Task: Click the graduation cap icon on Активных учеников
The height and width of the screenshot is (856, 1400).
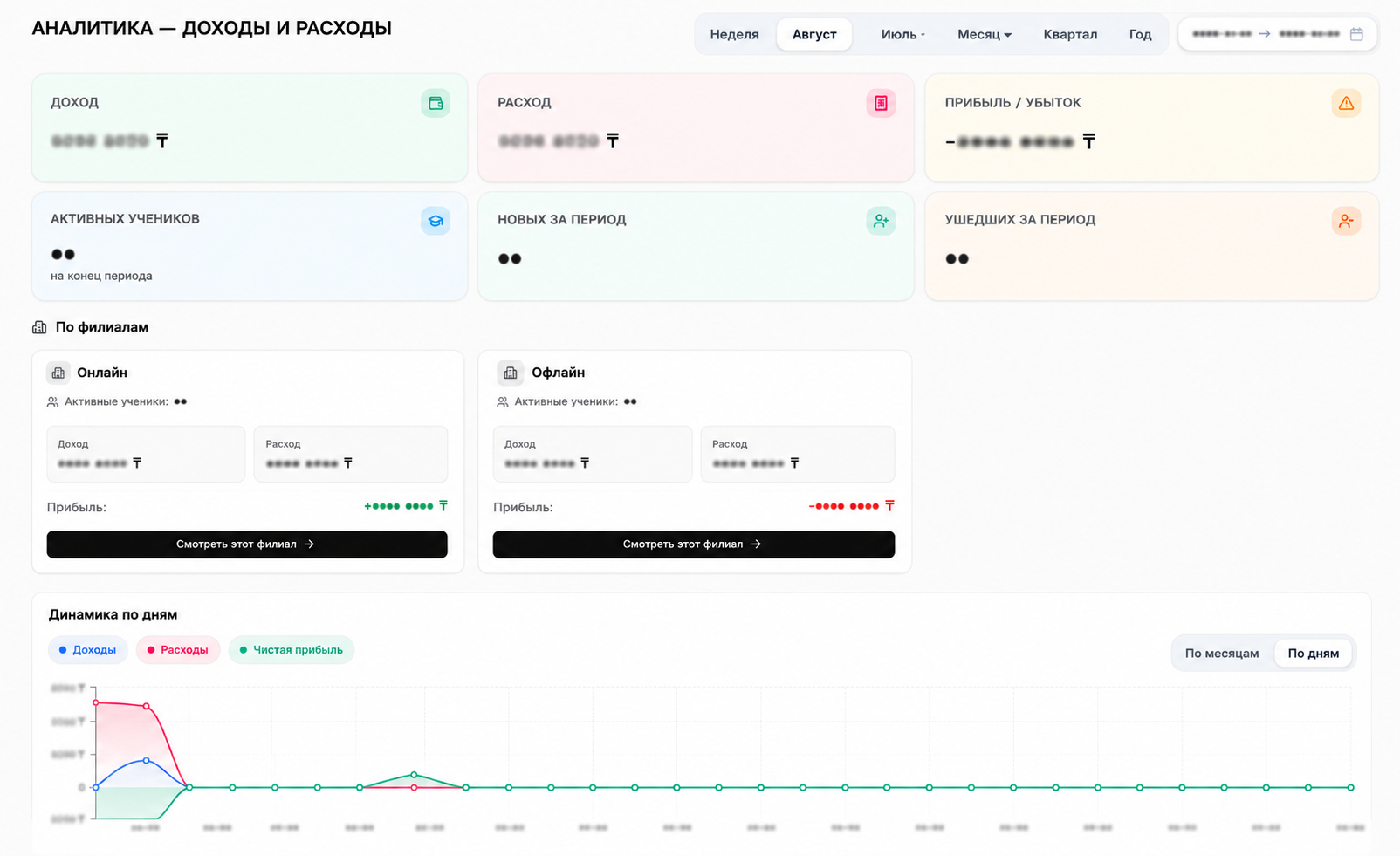Action: coord(436,221)
